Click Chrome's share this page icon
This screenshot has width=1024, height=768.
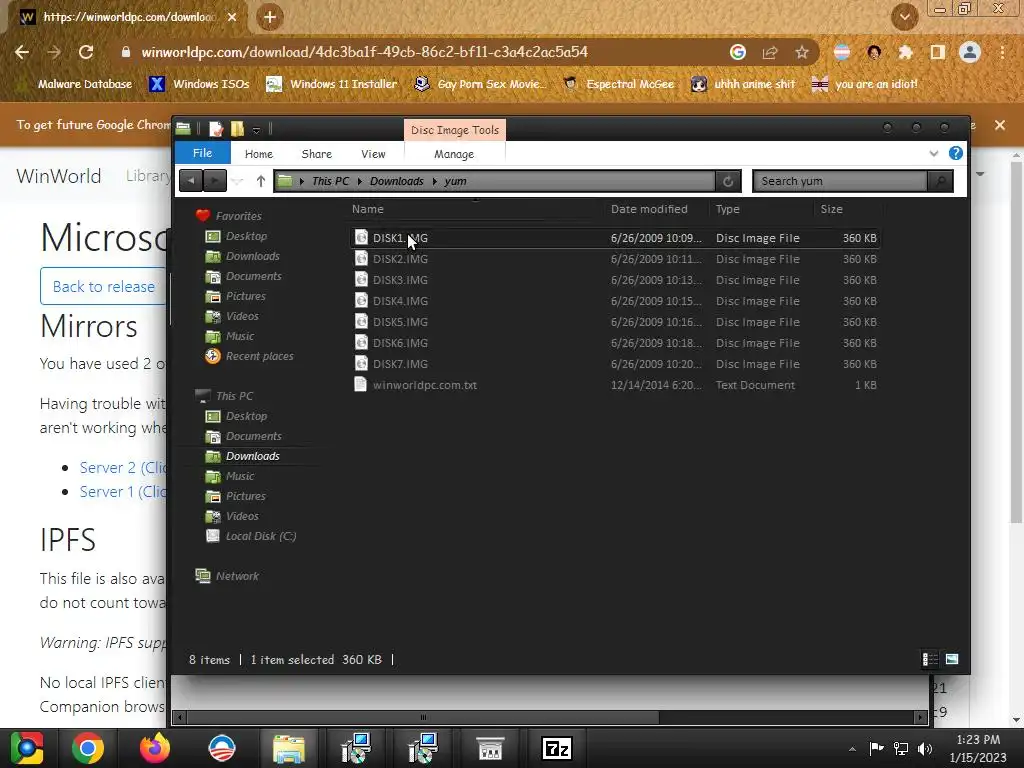[770, 52]
